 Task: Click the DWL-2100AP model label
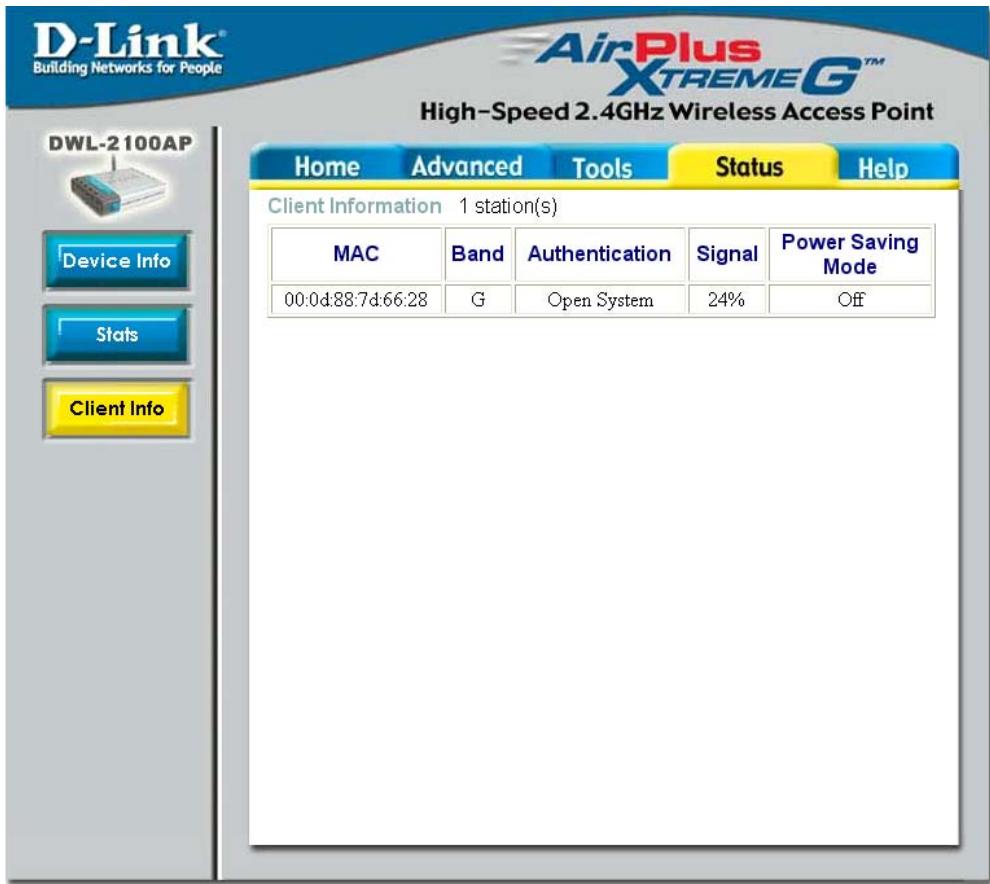click(x=121, y=143)
